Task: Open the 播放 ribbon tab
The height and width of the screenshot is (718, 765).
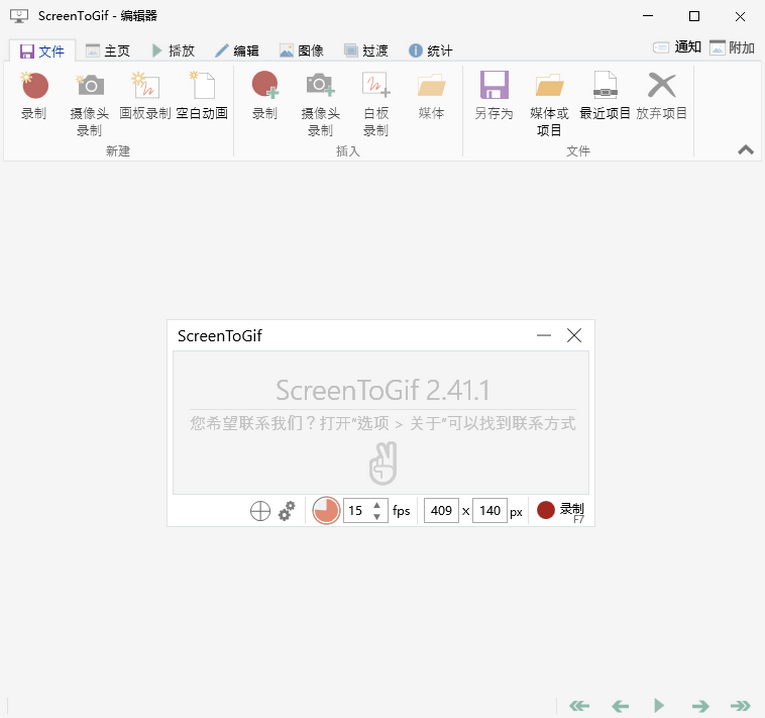Action: click(173, 51)
